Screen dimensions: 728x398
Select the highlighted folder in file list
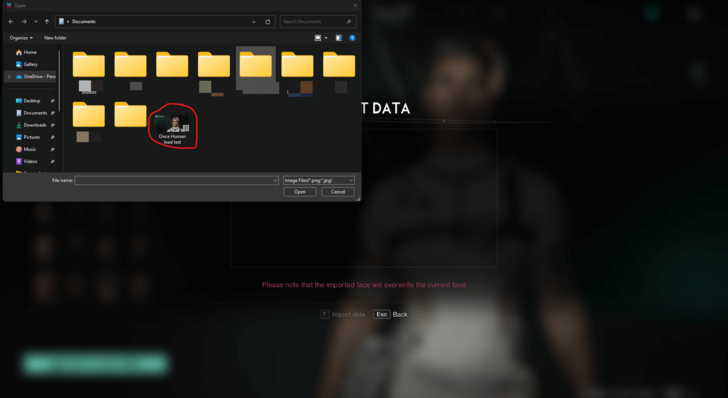coord(256,70)
